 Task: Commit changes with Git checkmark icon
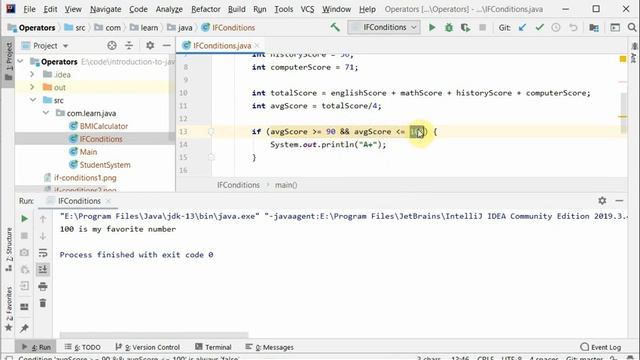pyautogui.click(x=540, y=27)
